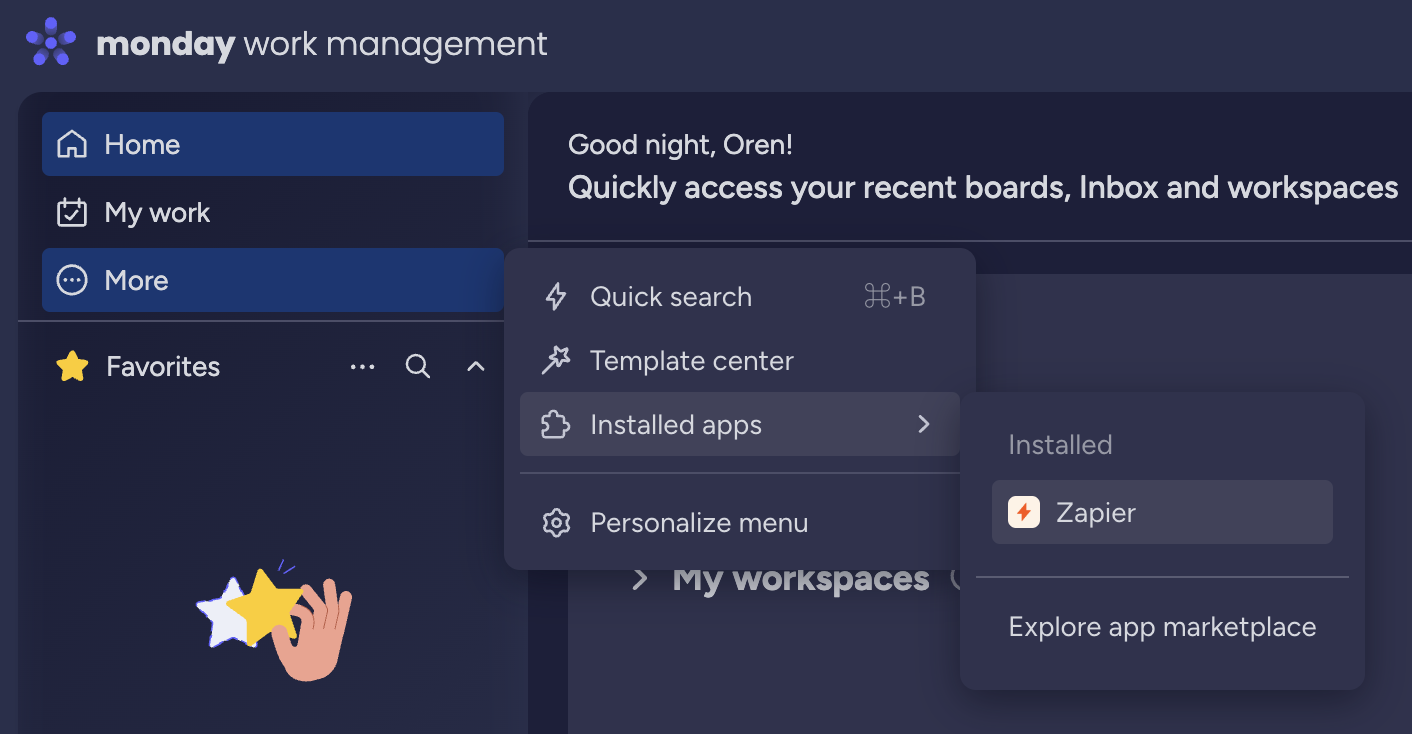The image size is (1412, 734).
Task: Click the monday logo icon
Action: pos(50,42)
